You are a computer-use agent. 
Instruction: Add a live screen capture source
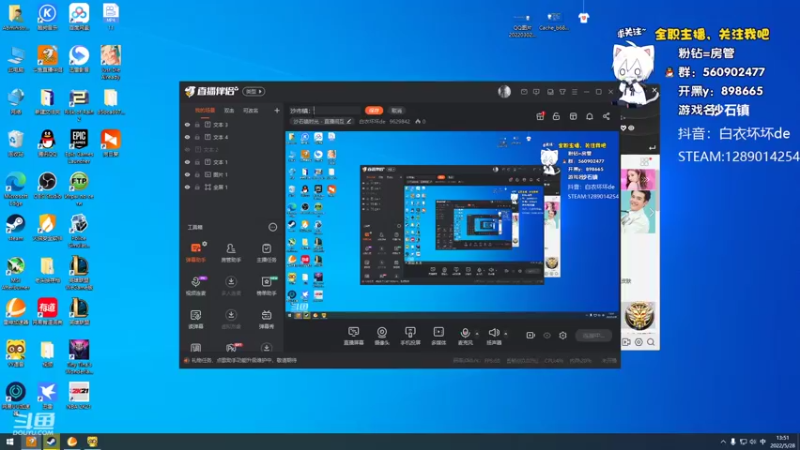[x=354, y=336]
